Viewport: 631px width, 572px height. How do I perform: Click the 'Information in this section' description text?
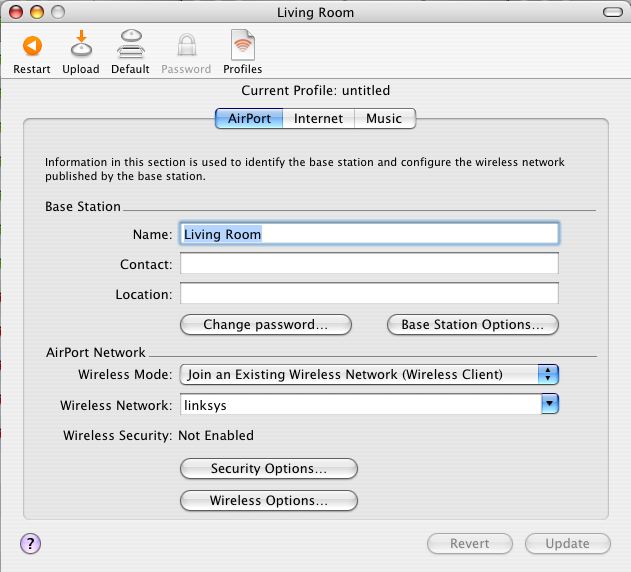pos(305,169)
